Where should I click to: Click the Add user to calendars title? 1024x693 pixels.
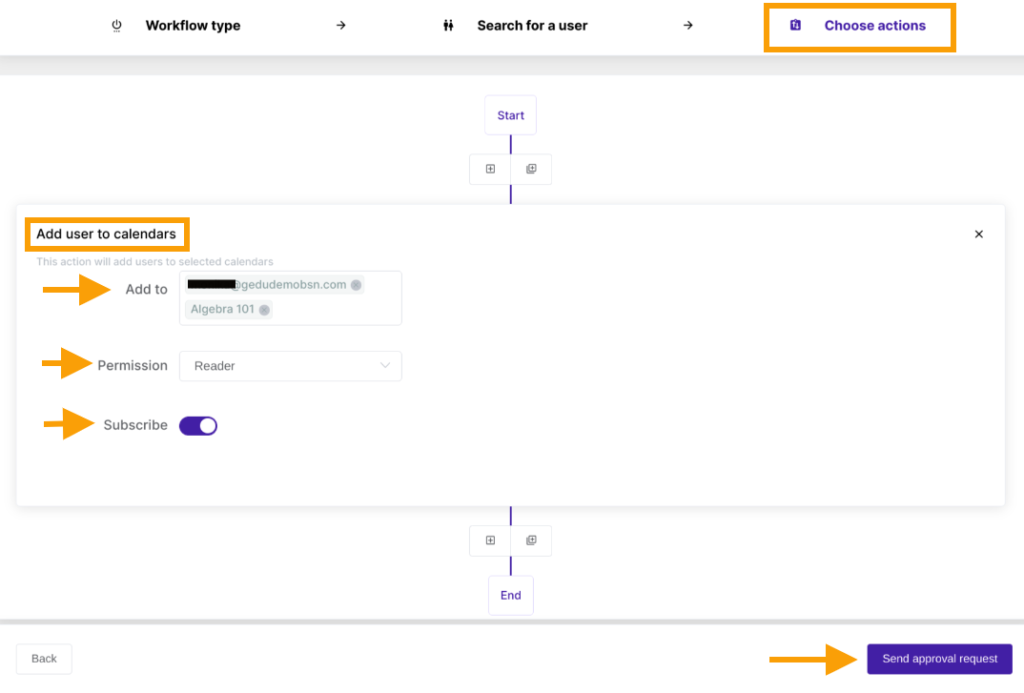point(106,234)
